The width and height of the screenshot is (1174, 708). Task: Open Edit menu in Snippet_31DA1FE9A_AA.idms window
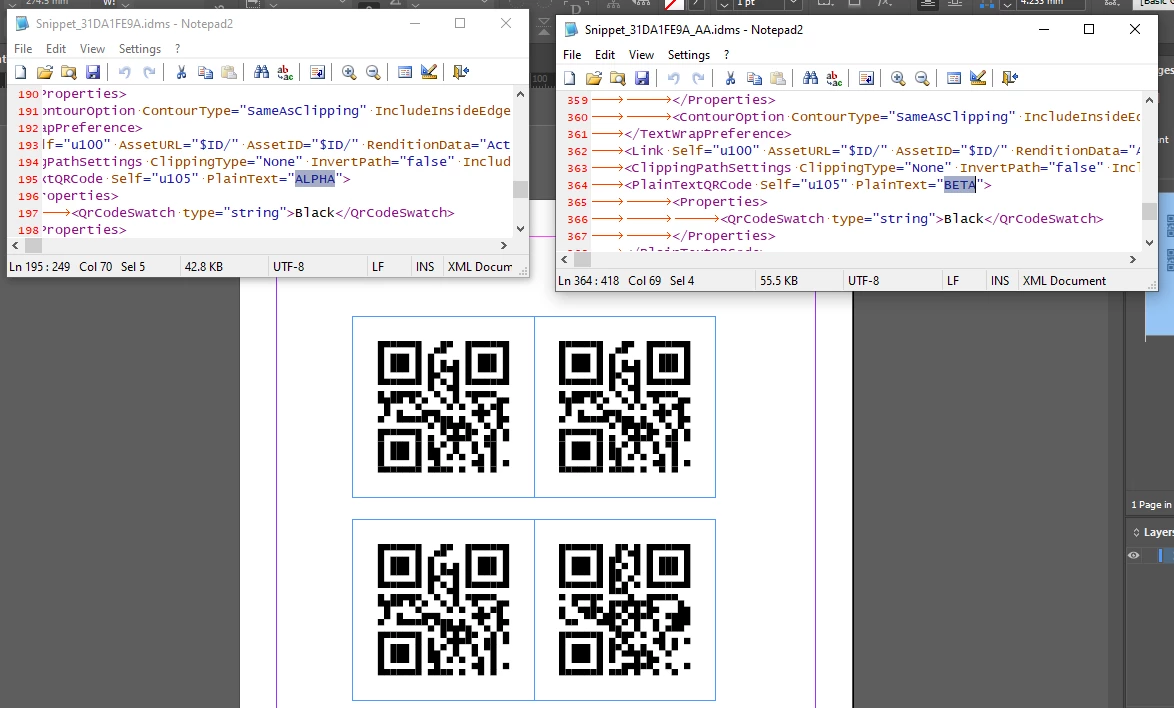click(605, 55)
